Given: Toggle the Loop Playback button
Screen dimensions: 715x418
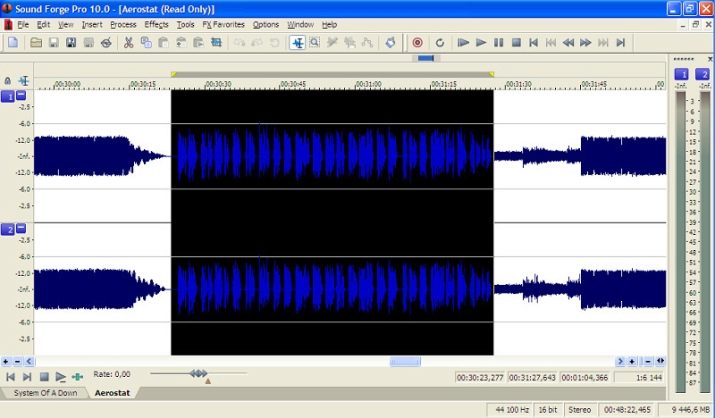Looking at the screenshot, I should tap(439, 42).
